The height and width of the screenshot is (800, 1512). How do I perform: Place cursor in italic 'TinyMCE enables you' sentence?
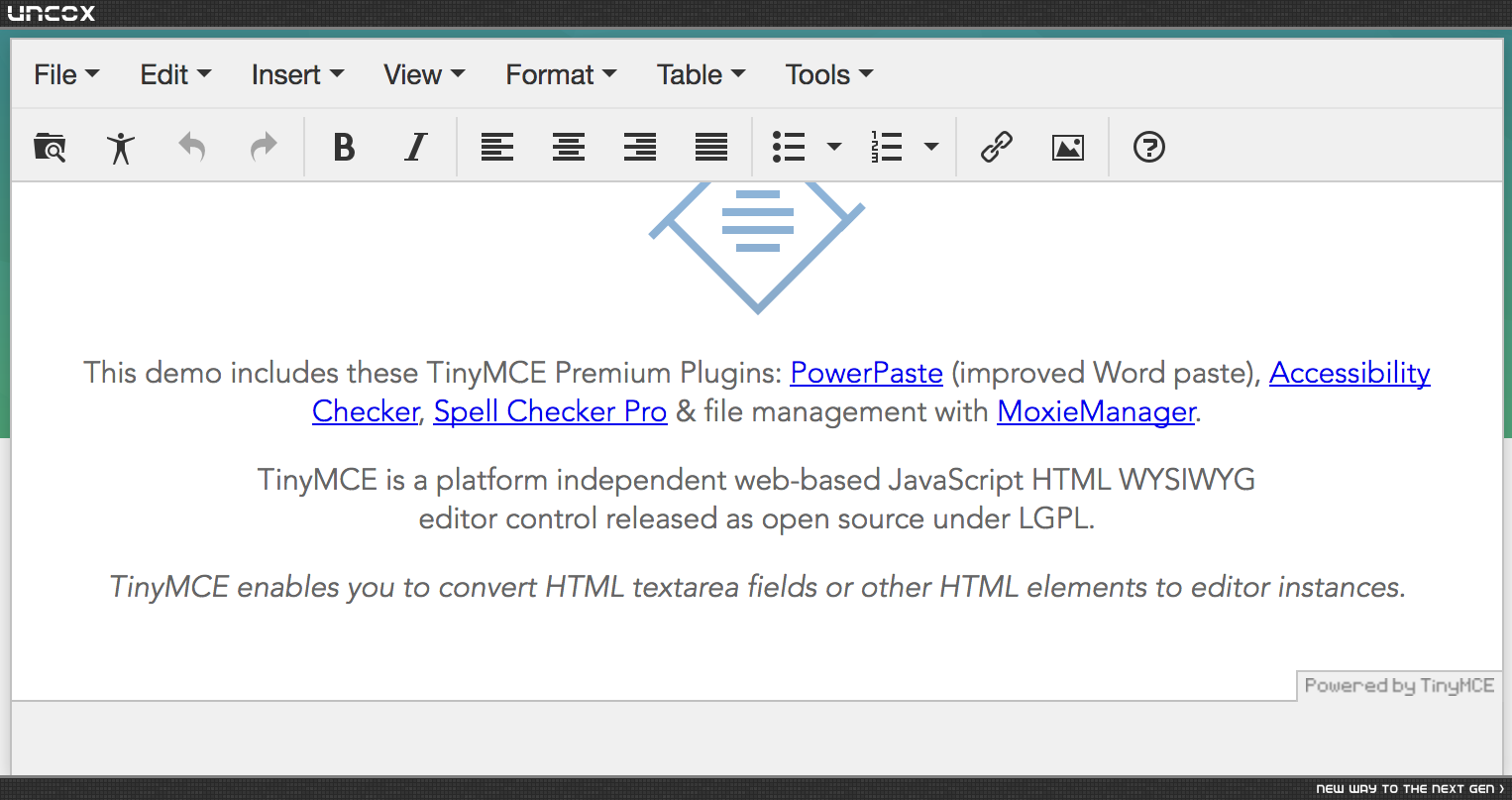point(757,587)
